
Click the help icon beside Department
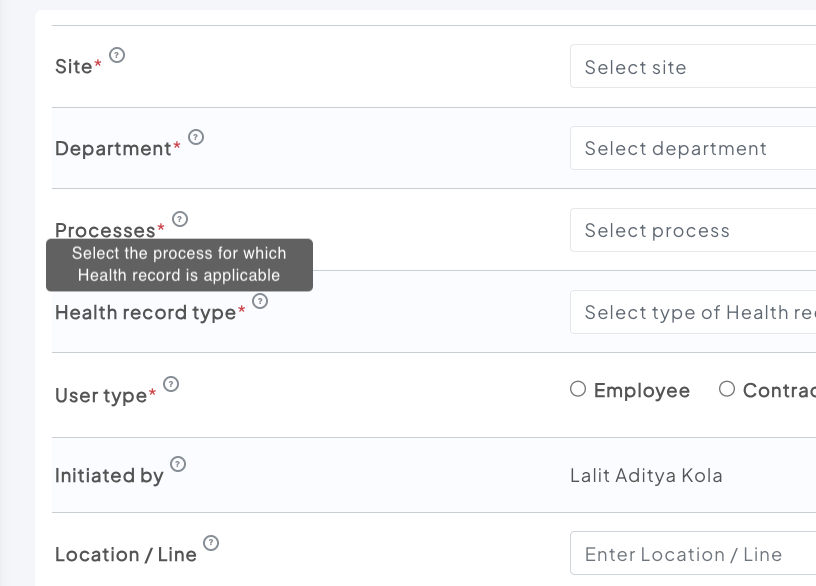pos(196,137)
